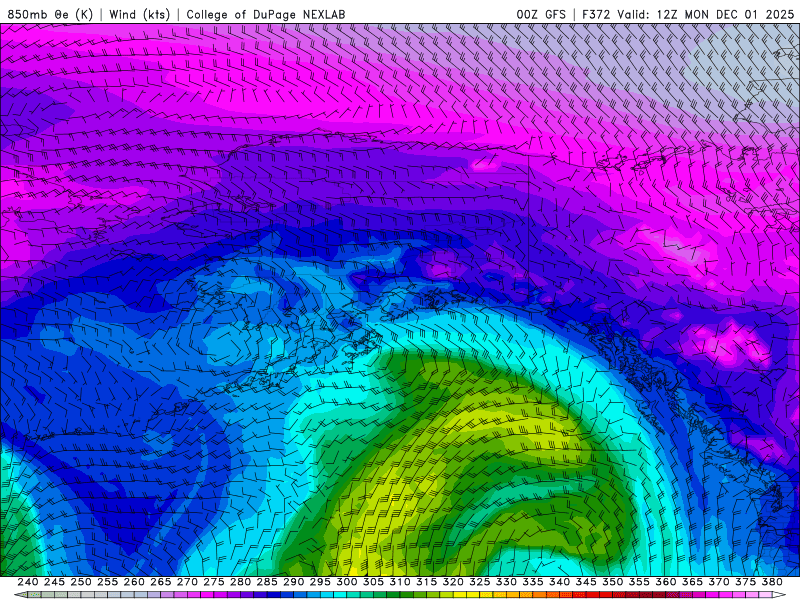
Task: Click the 380 value on color scale
Action: pyautogui.click(x=772, y=582)
